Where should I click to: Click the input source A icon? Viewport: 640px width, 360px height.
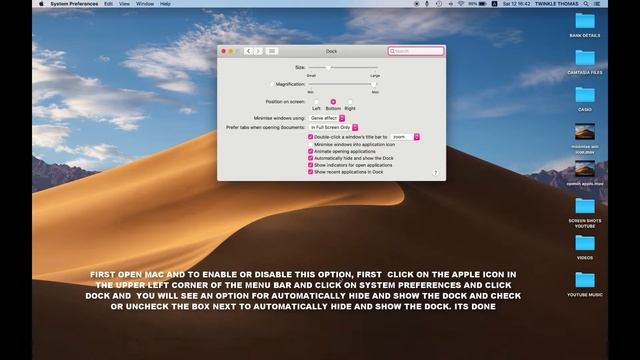pos(494,4)
